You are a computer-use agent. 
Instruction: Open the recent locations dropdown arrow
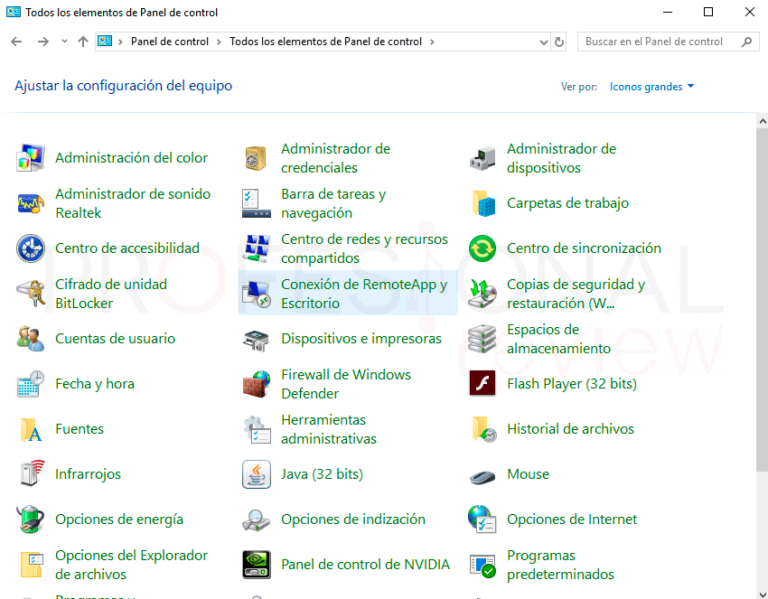coord(64,42)
